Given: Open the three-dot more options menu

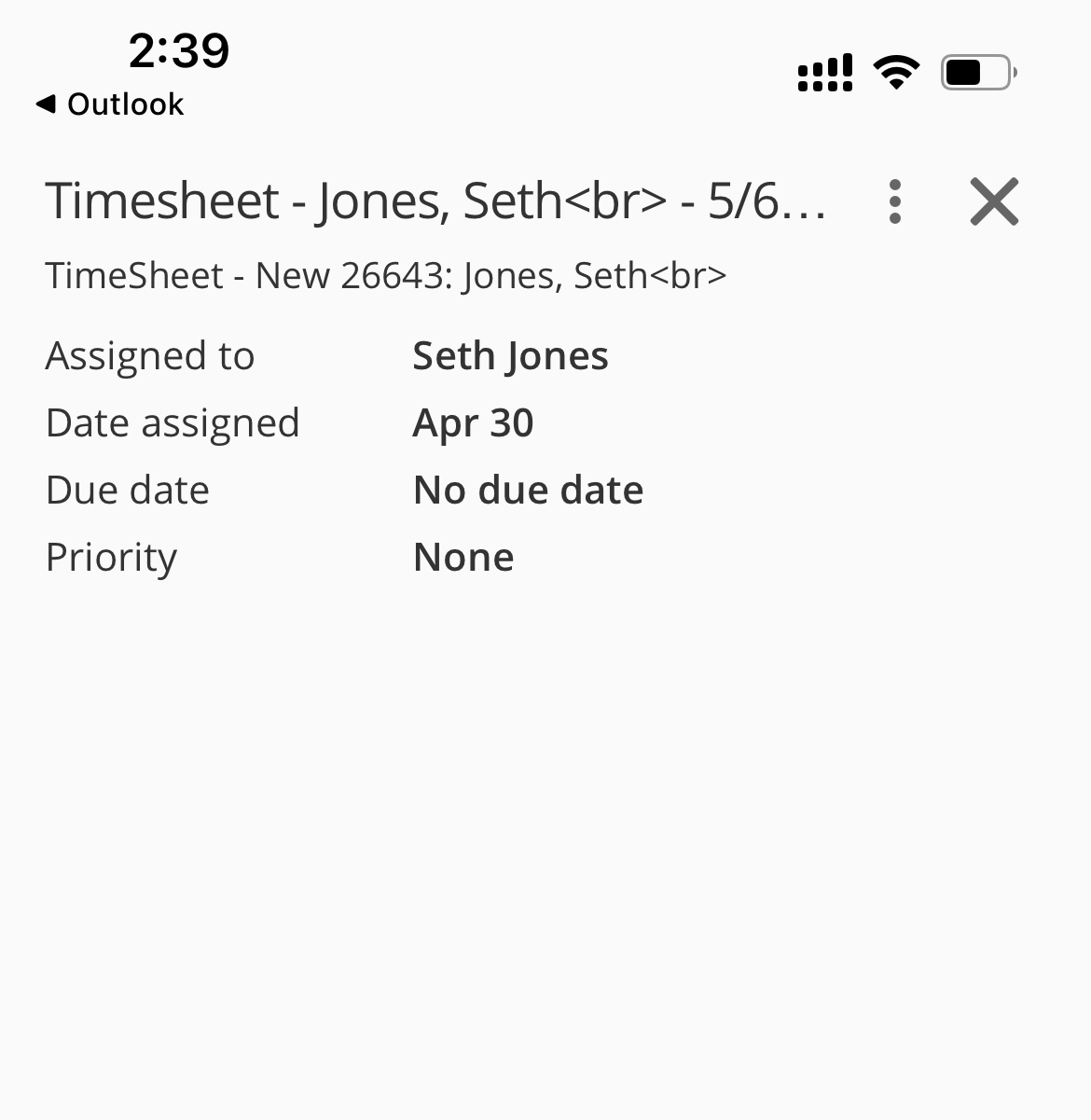Looking at the screenshot, I should tap(894, 201).
